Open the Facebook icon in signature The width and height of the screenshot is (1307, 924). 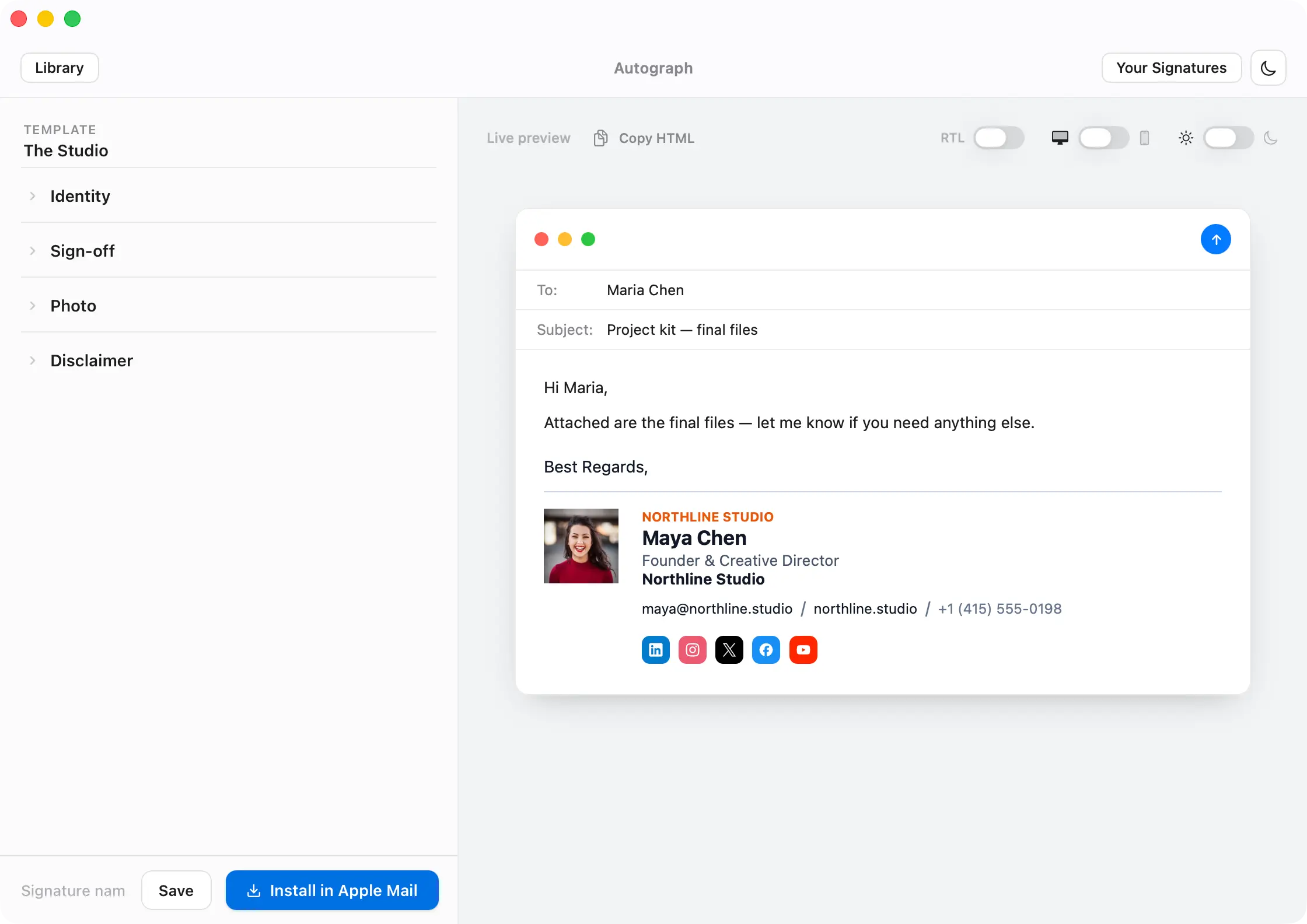point(766,649)
